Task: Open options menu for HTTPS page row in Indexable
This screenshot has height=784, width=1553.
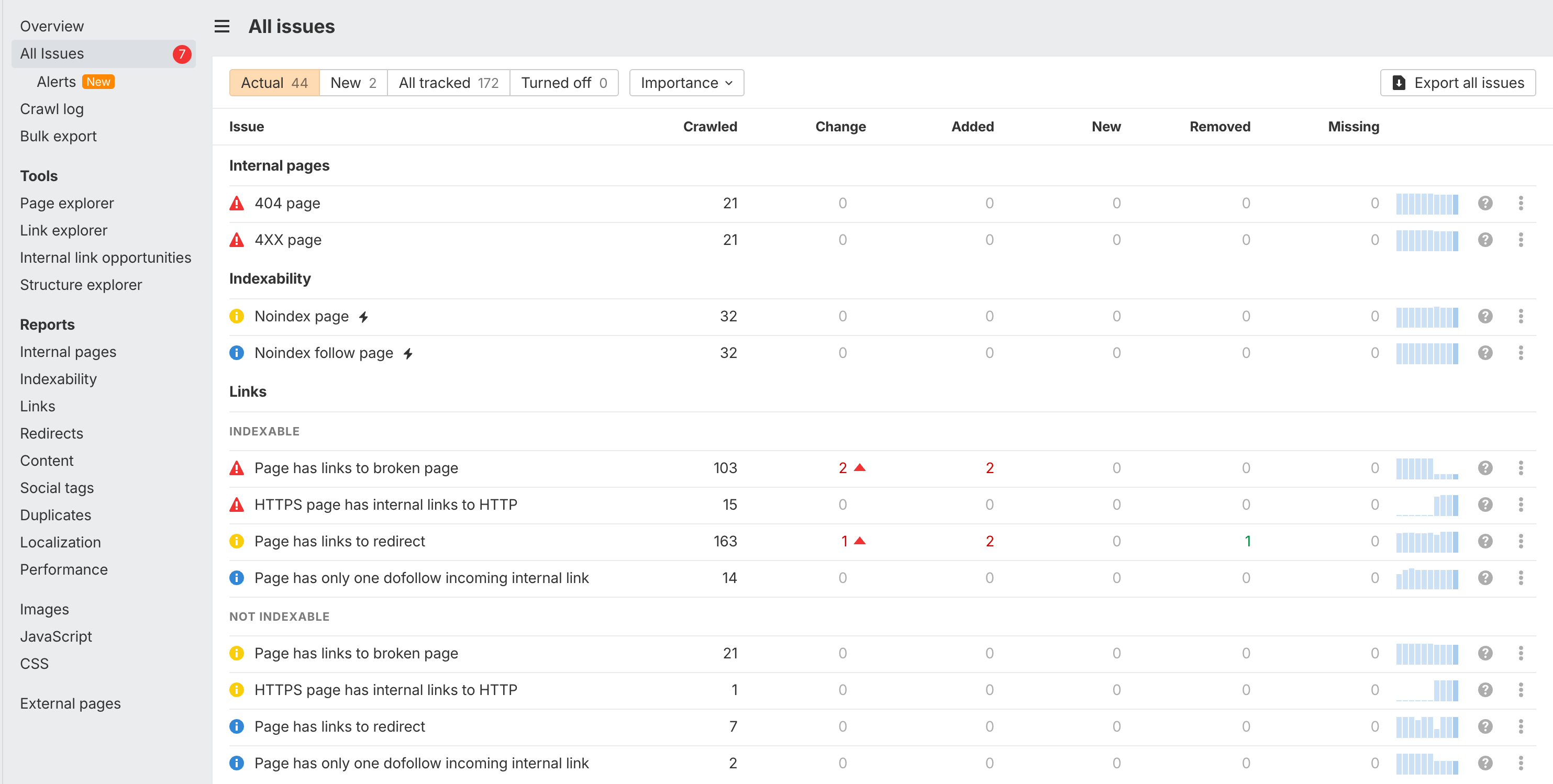Action: [x=1521, y=505]
